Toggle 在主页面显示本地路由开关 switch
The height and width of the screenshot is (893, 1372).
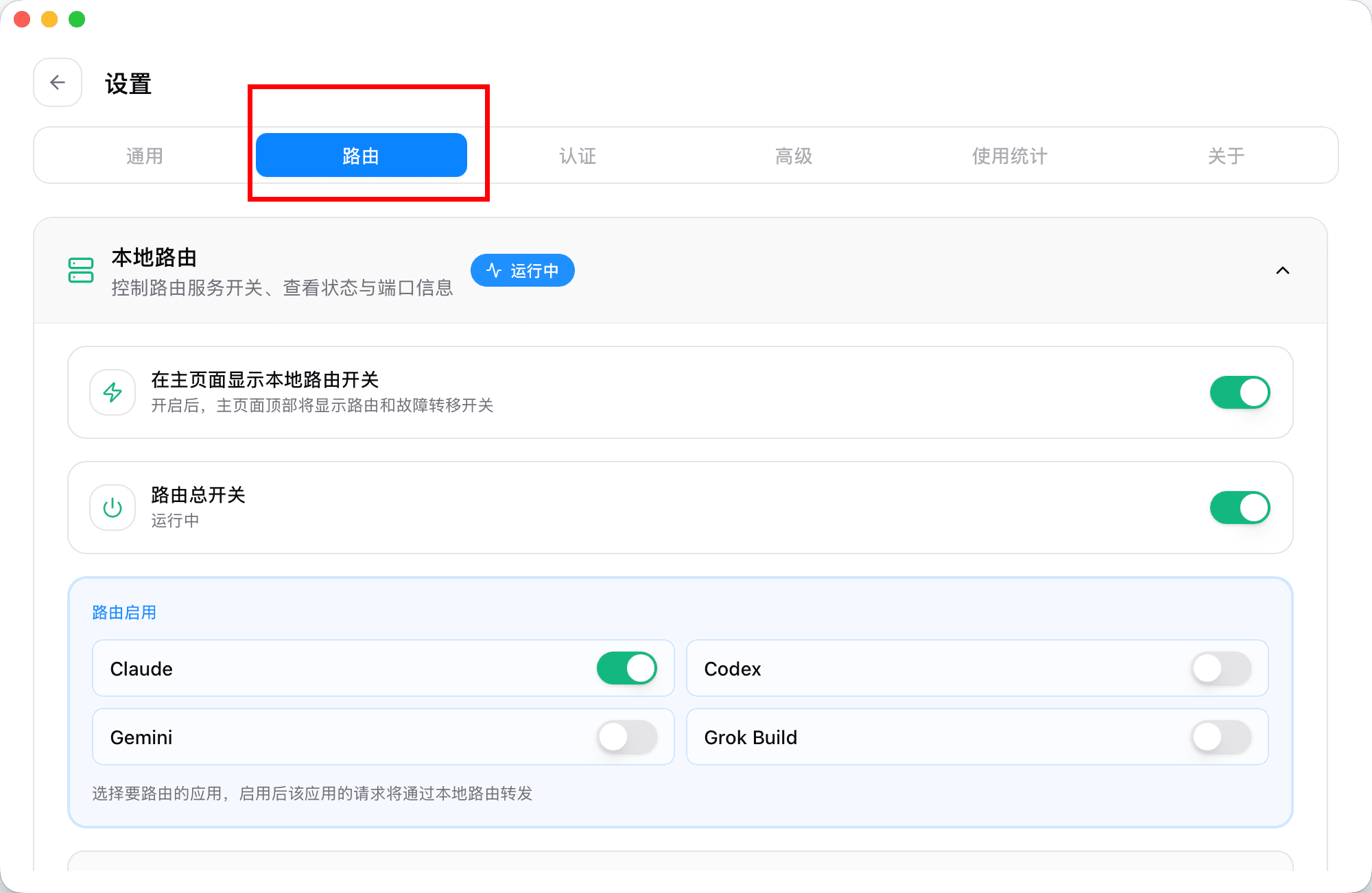[x=1240, y=392]
